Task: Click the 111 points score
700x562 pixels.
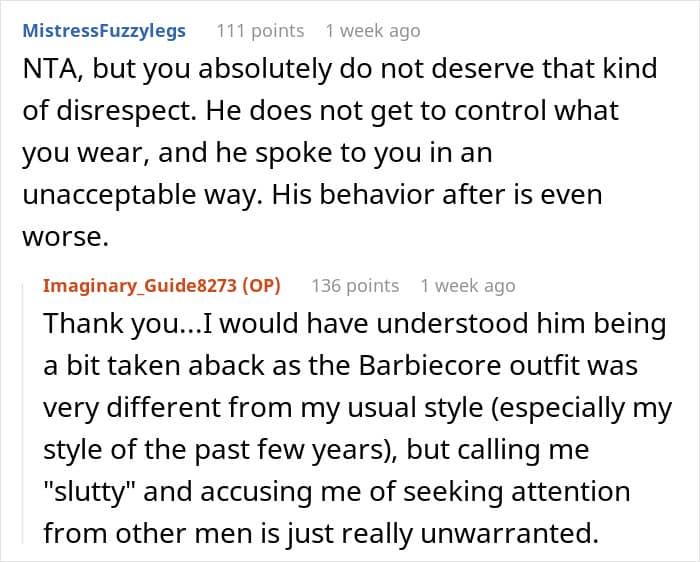Action: click(260, 31)
